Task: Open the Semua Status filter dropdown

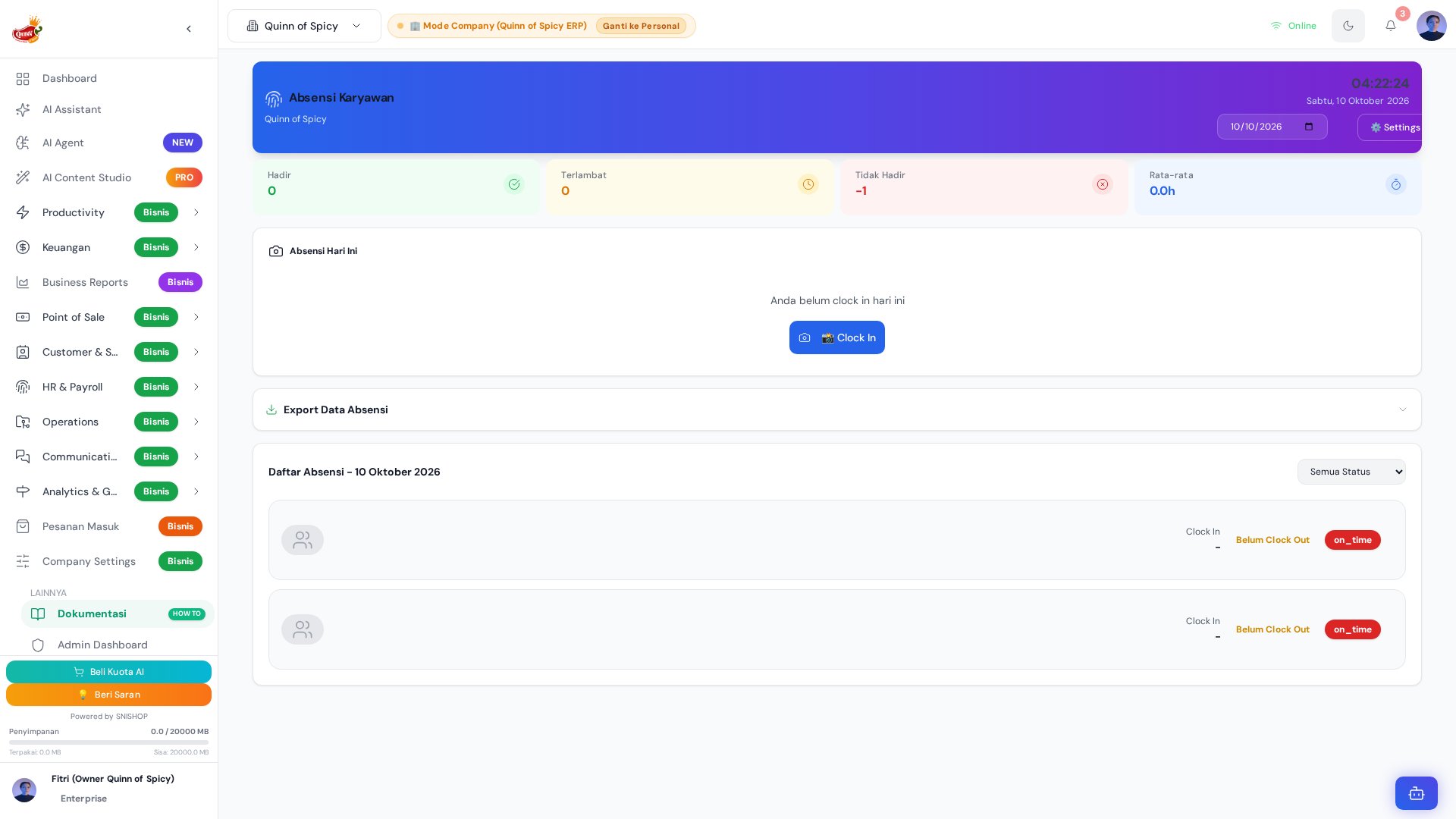Action: point(1351,472)
